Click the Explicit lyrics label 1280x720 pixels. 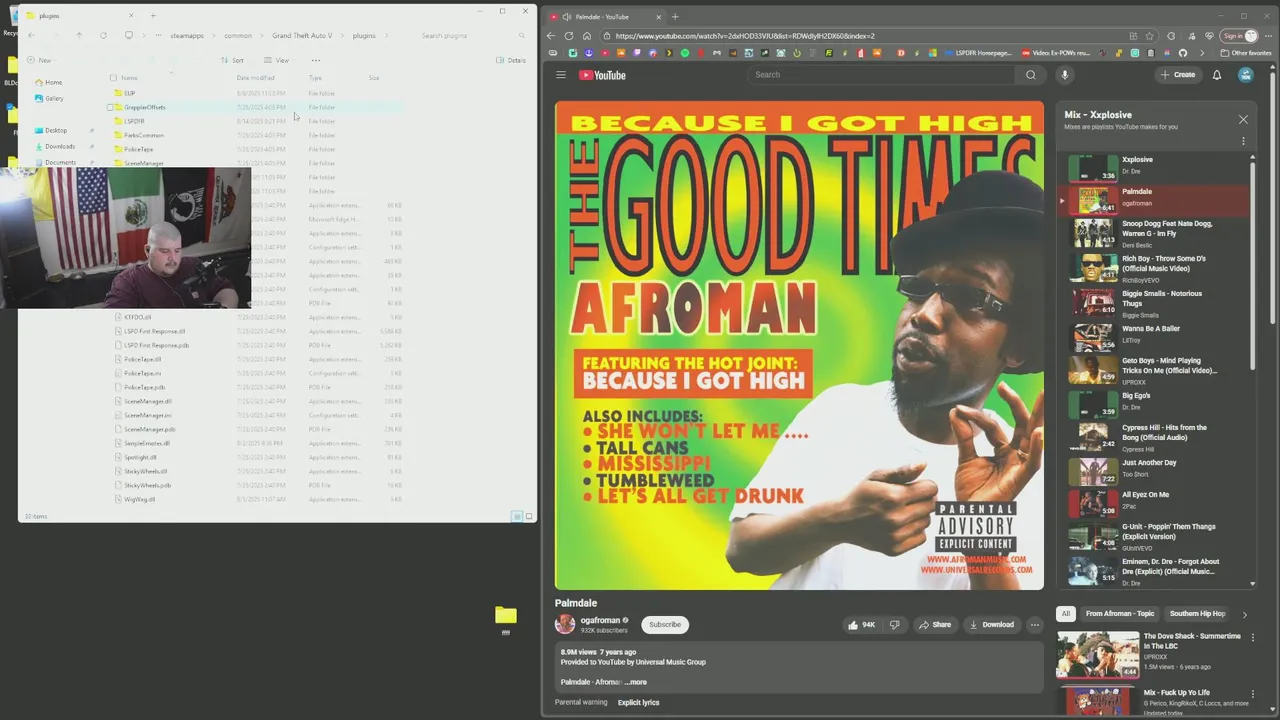[638, 703]
